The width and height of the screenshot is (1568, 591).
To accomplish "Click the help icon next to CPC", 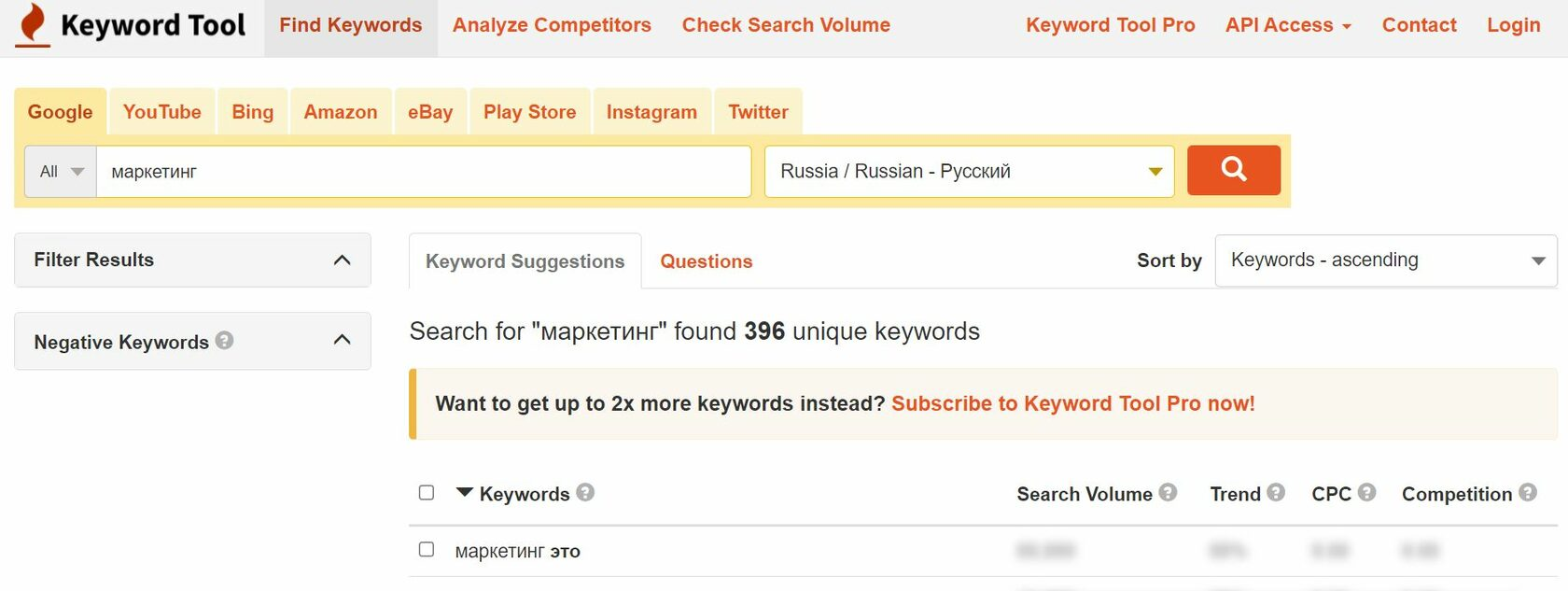I will click(1368, 492).
